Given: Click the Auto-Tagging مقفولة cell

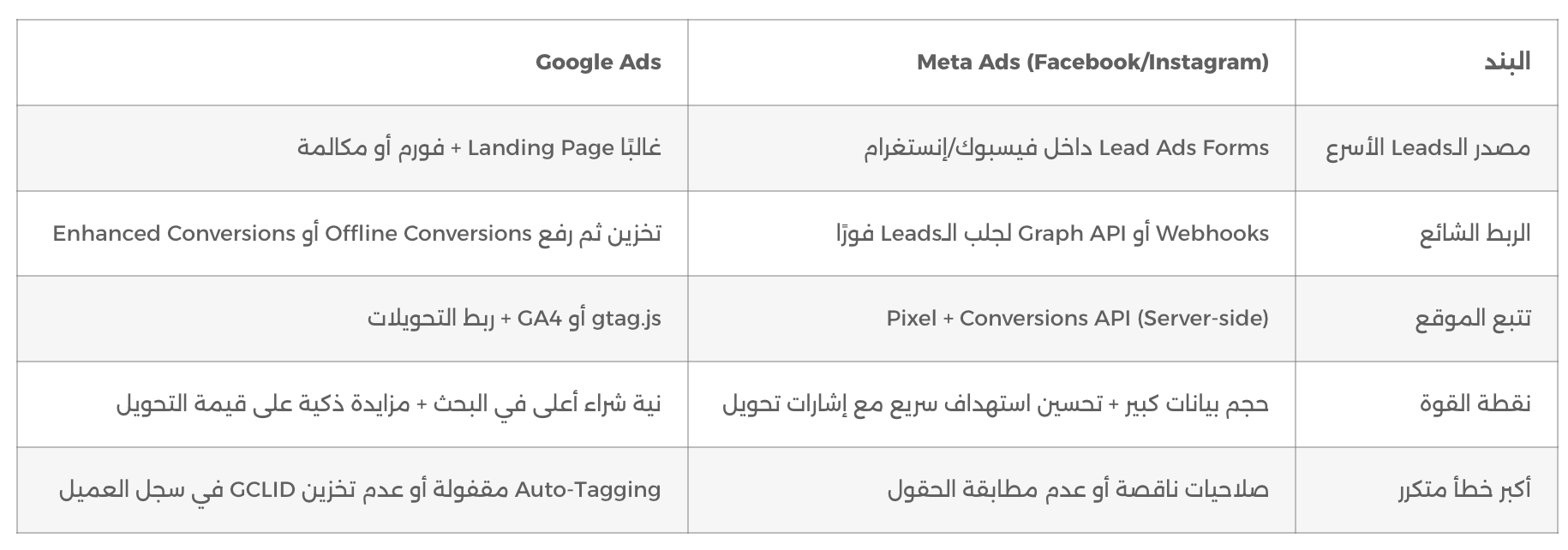Looking at the screenshot, I should [360, 489].
